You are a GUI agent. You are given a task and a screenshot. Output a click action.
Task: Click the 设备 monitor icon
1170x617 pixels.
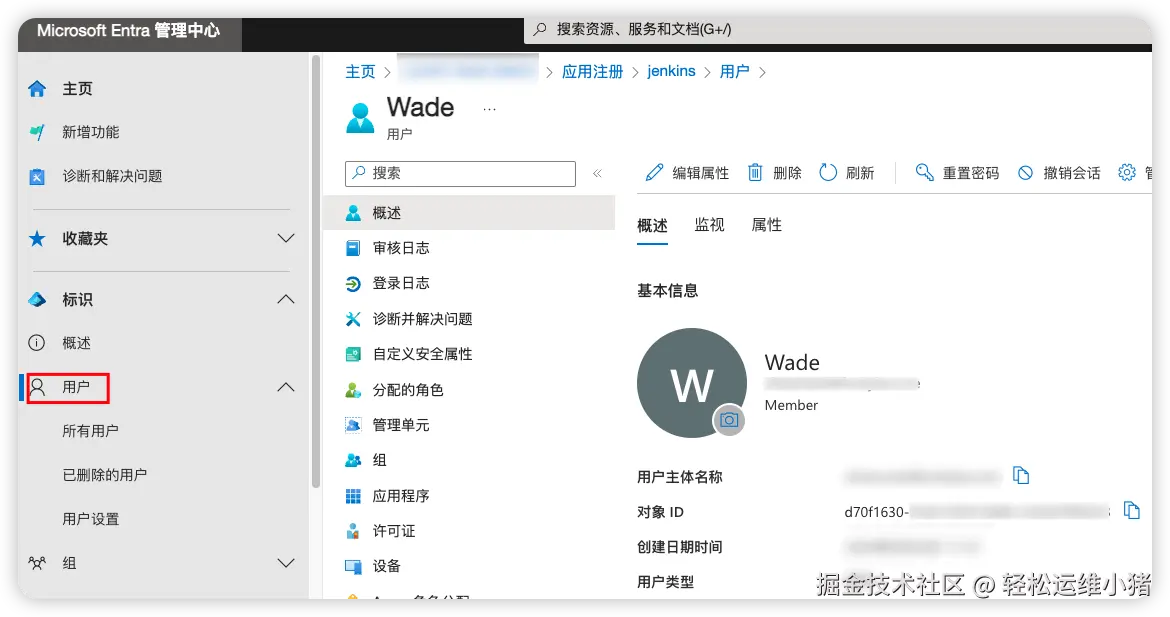tap(353, 566)
